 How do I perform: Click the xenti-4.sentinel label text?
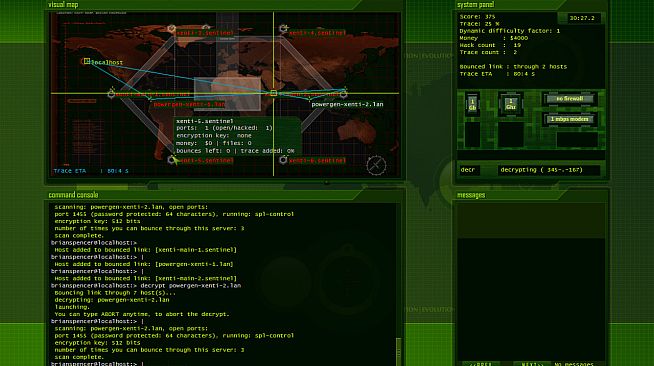(x=317, y=33)
